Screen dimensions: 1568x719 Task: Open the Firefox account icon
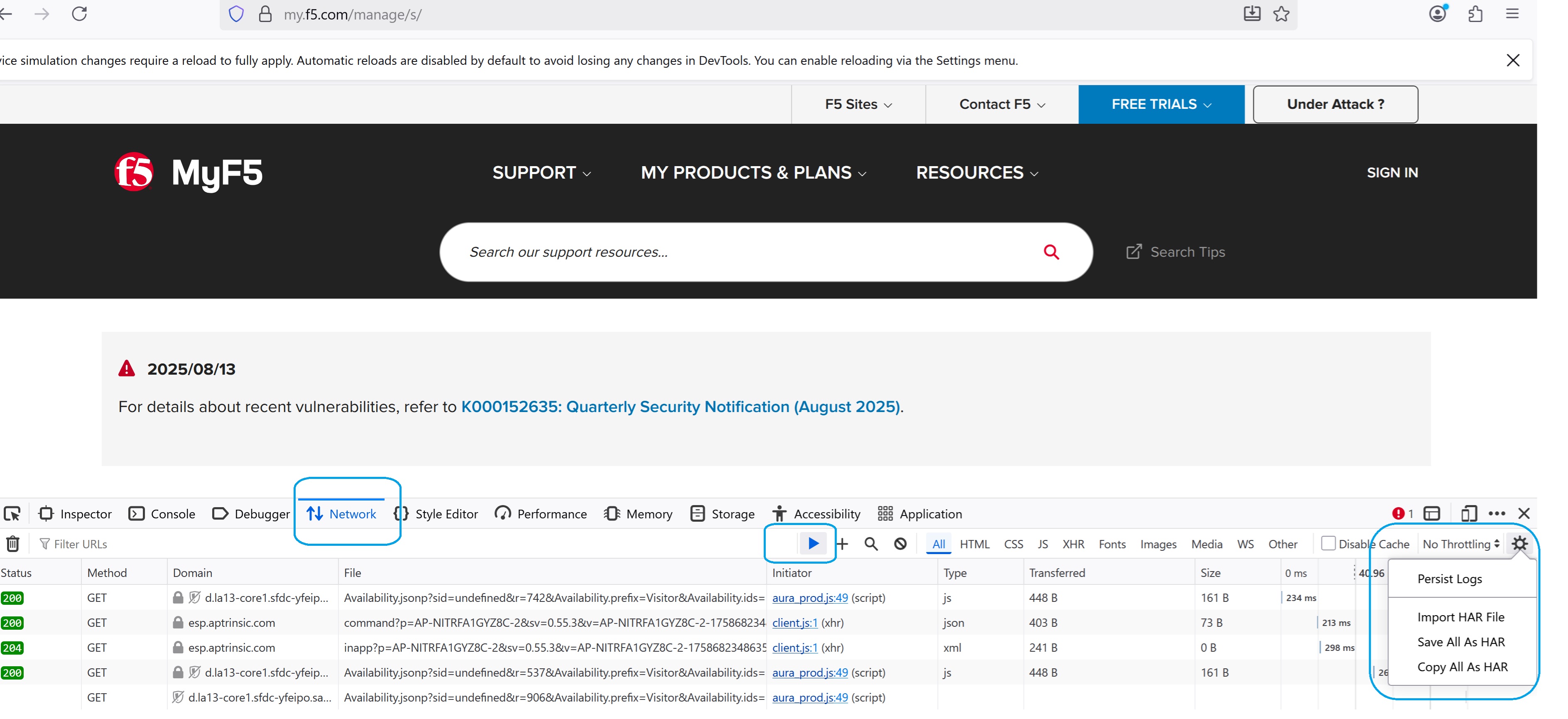[x=1438, y=13]
